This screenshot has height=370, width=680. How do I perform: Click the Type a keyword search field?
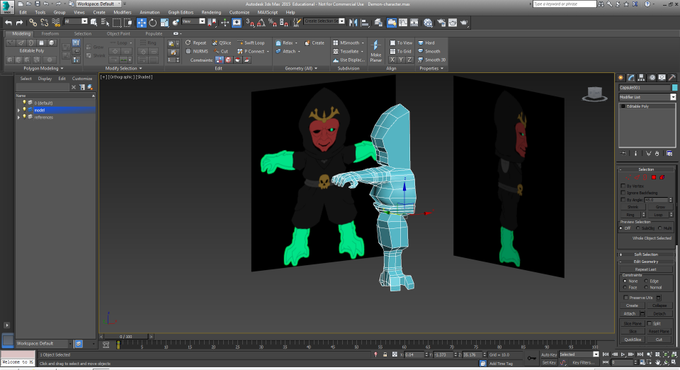pos(564,4)
